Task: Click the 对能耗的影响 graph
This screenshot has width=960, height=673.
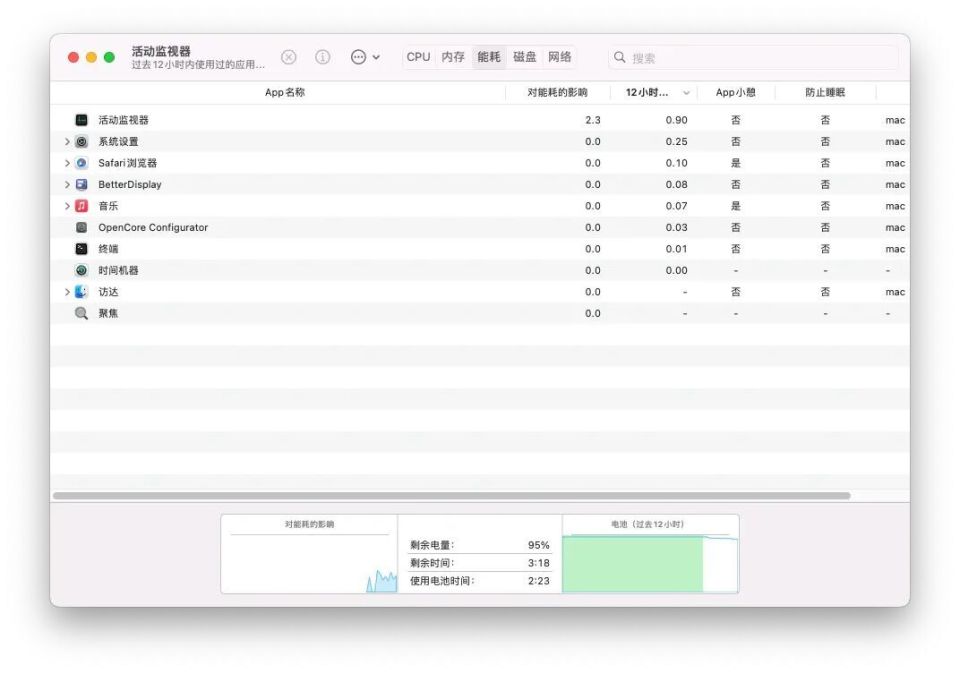Action: pos(309,554)
